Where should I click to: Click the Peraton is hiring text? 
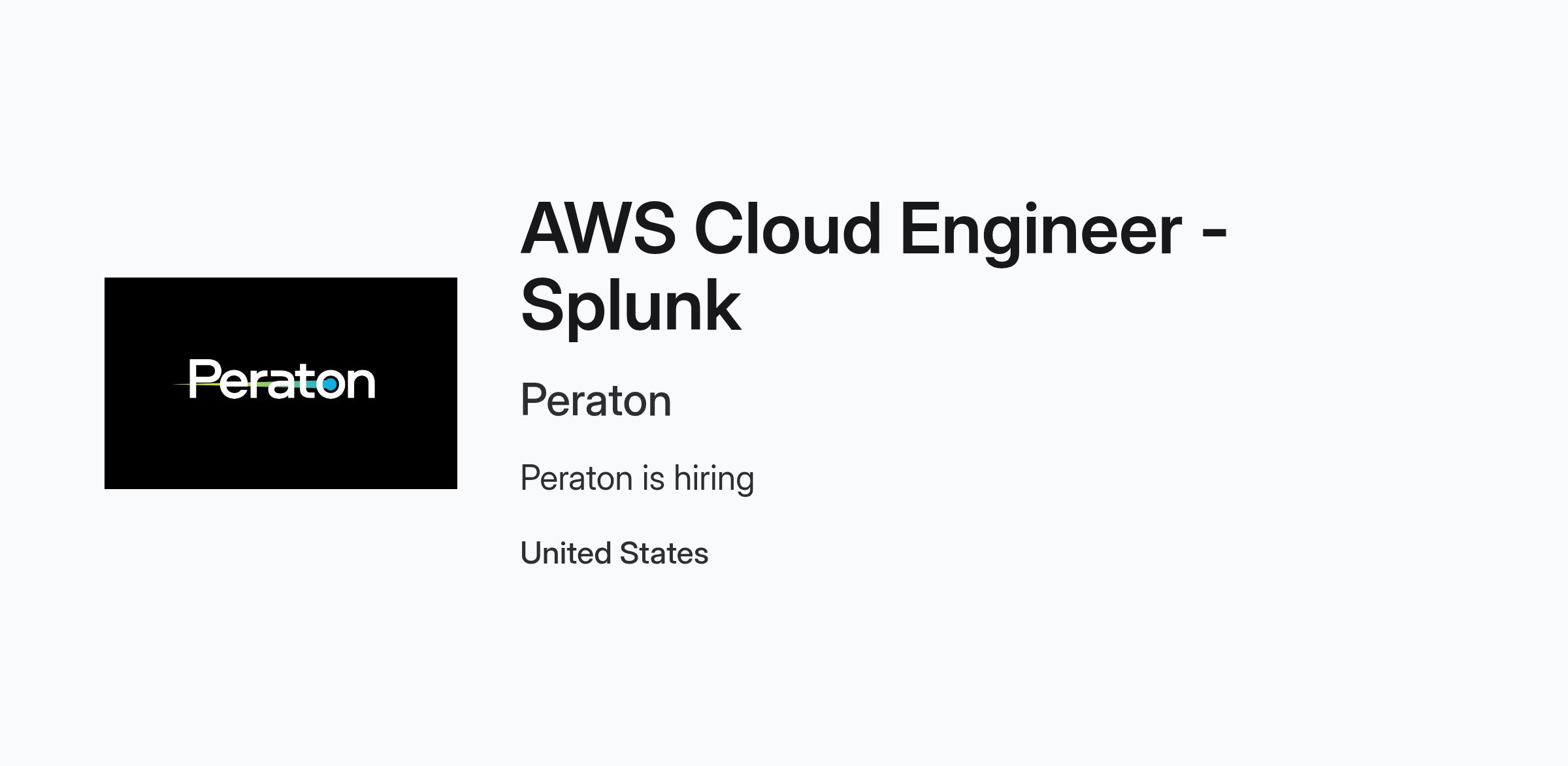point(638,479)
